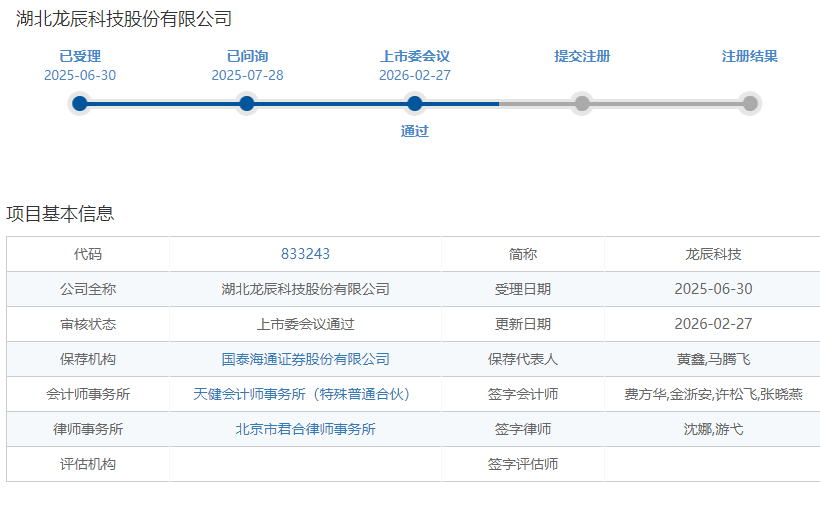Click the 提交注册 stage label
Screen dimensions: 820x512
pos(582,56)
